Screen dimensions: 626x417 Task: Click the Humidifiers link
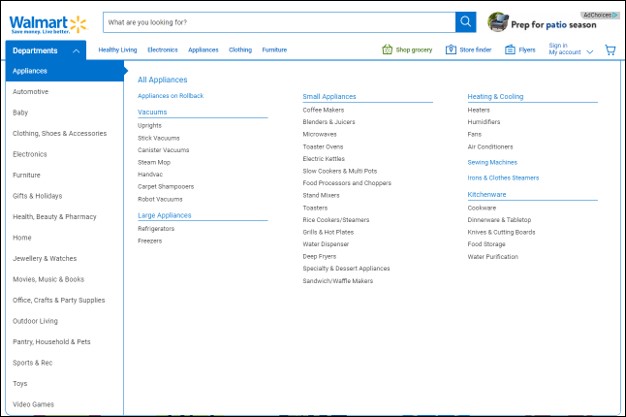click(483, 122)
